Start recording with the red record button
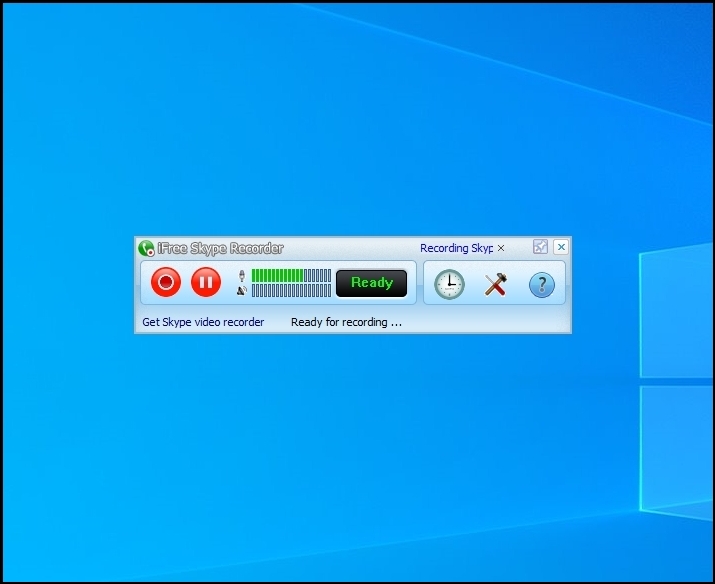This screenshot has height=584, width=715. pos(166,282)
